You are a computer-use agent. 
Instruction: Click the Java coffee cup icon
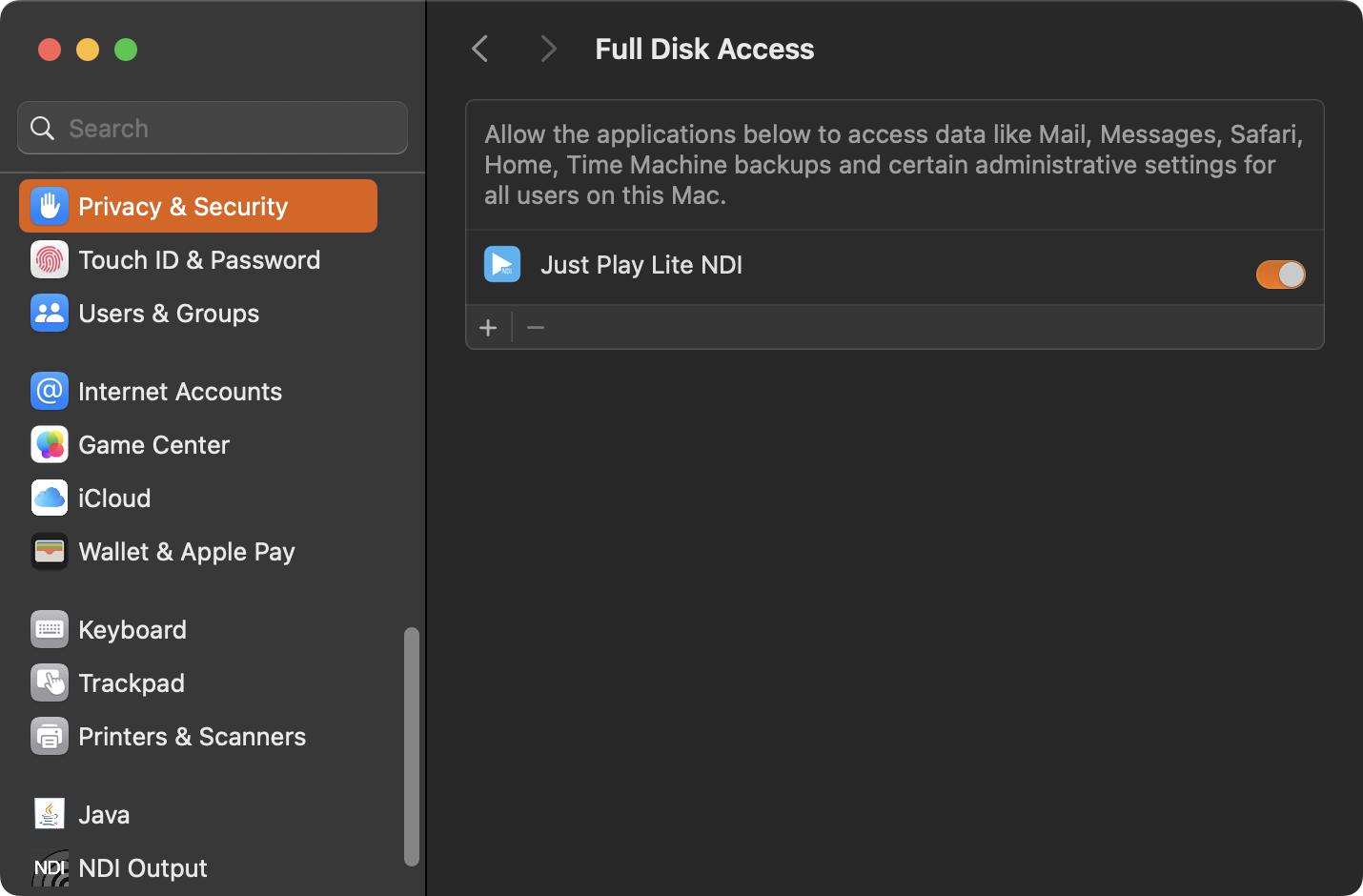50,814
